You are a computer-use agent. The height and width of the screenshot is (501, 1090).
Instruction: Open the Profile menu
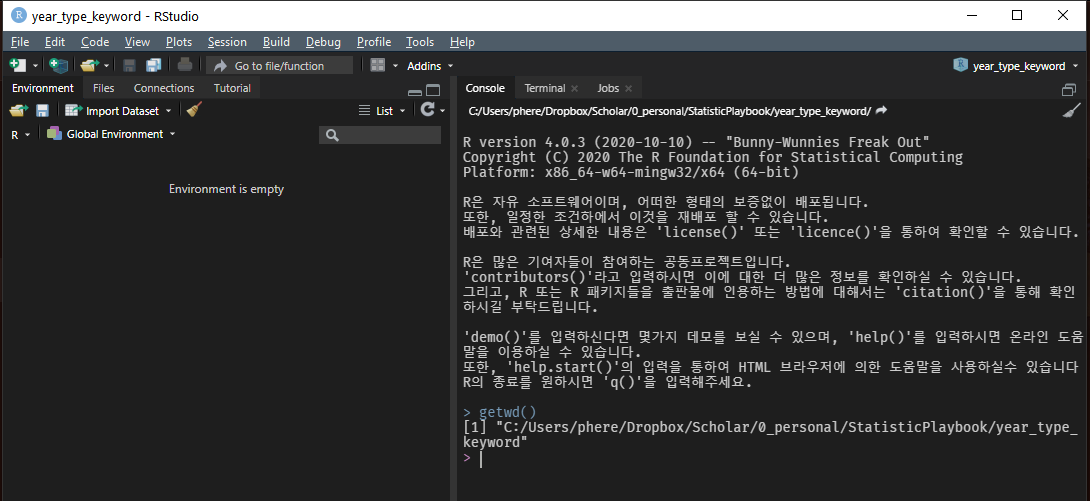tap(374, 42)
